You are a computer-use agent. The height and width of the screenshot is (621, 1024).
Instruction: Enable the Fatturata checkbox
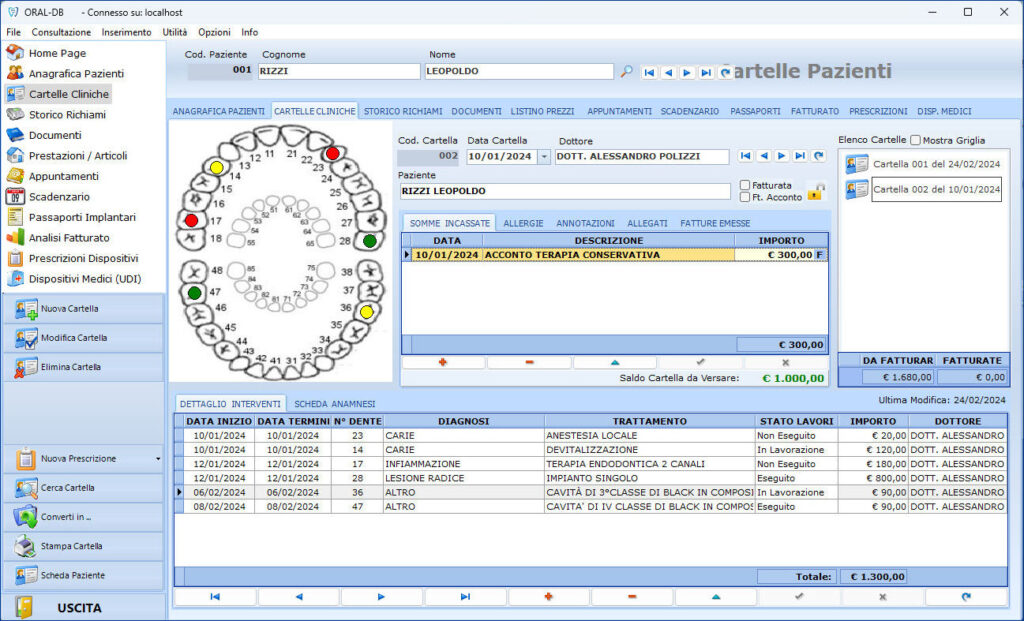pos(745,185)
